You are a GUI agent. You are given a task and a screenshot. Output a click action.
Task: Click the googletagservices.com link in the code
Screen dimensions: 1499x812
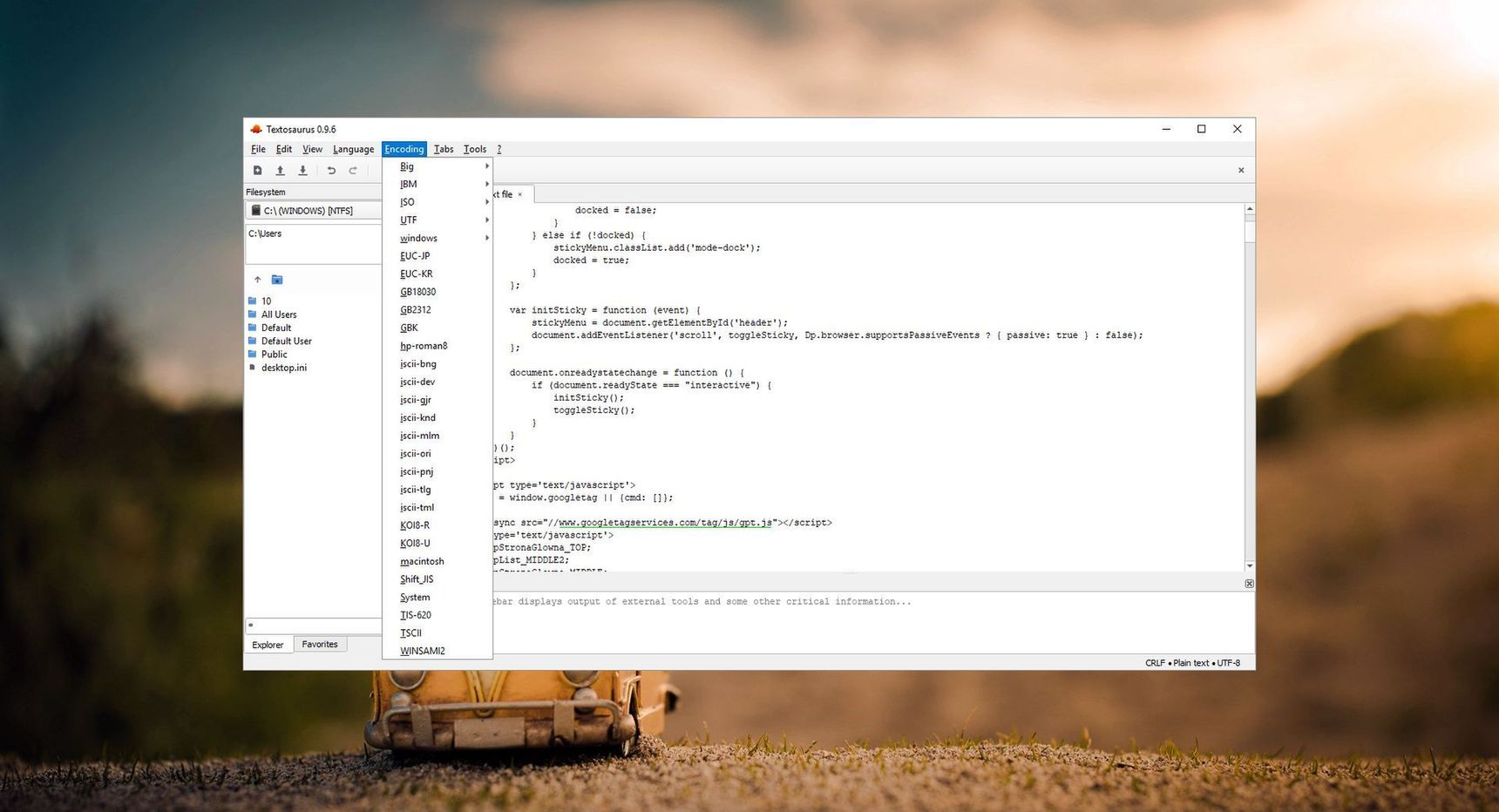(x=665, y=523)
